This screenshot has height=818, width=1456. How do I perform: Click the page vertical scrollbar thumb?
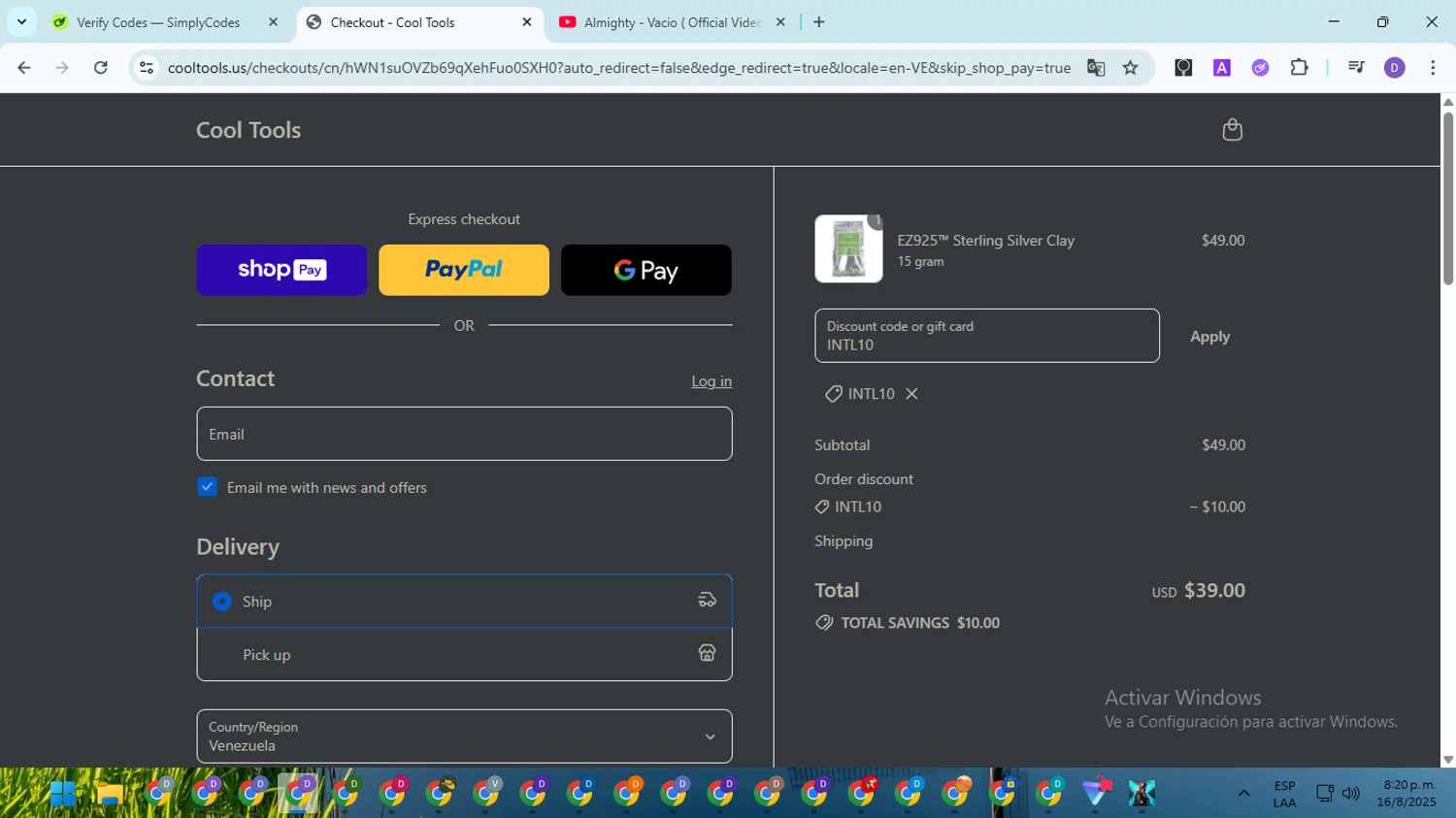pos(1448,198)
